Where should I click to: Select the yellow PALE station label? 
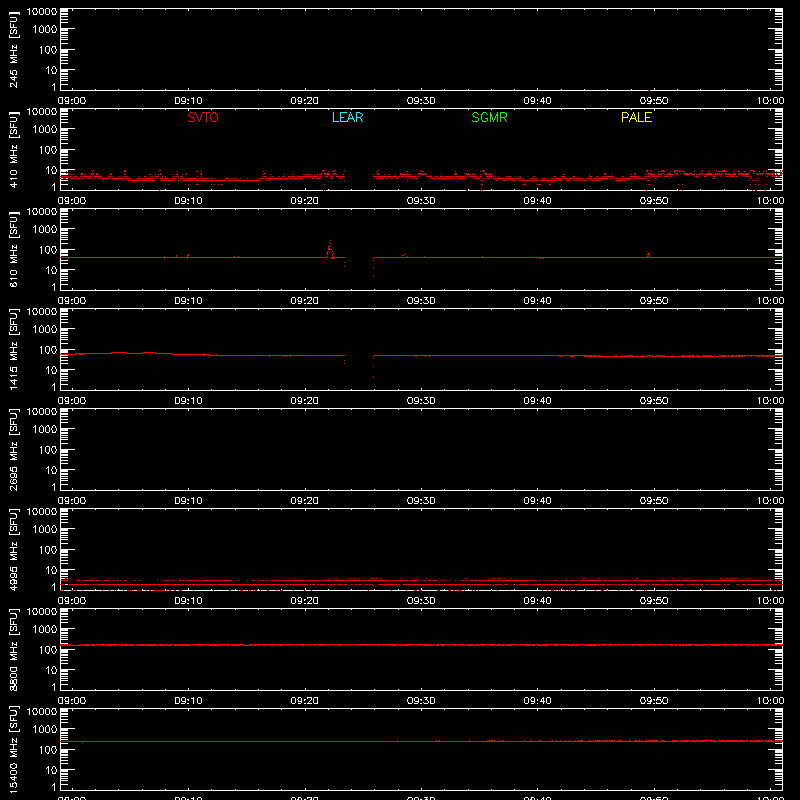coord(636,117)
